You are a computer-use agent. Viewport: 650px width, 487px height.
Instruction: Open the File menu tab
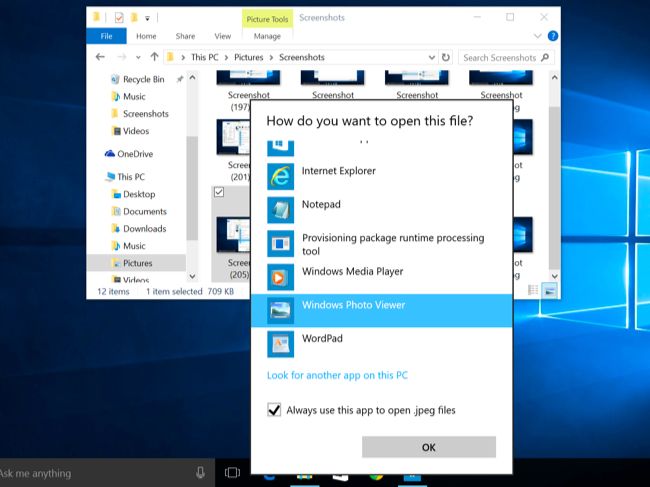[x=105, y=36]
